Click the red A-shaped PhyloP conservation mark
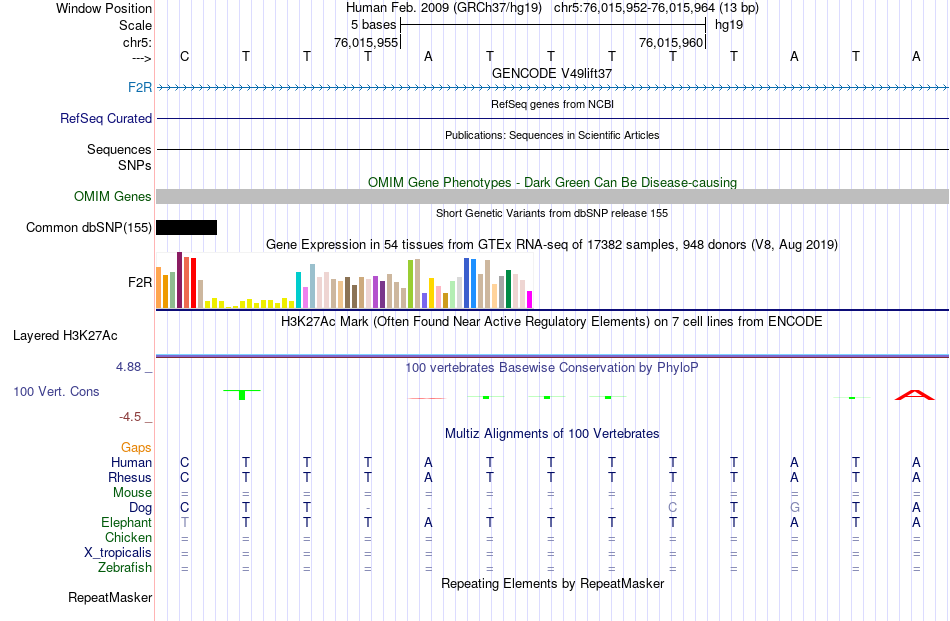The width and height of the screenshot is (950, 621). pos(915,395)
